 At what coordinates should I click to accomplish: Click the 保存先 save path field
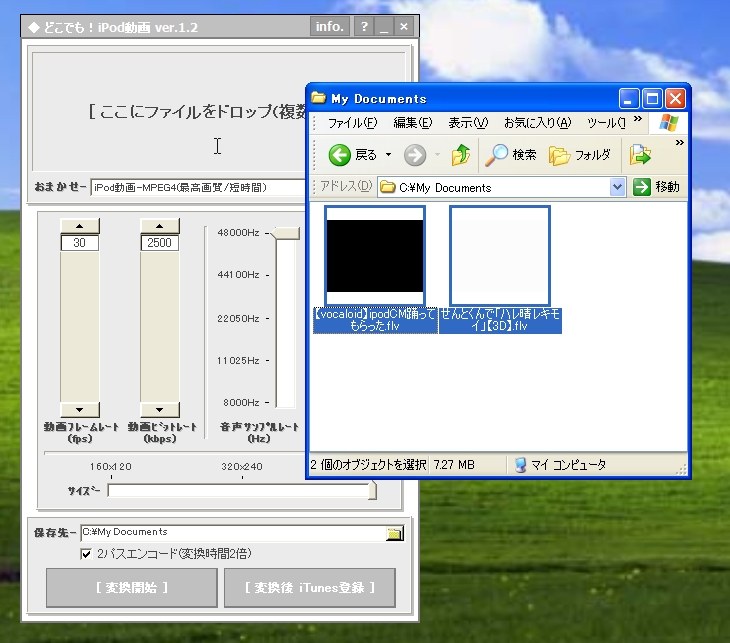tap(233, 533)
